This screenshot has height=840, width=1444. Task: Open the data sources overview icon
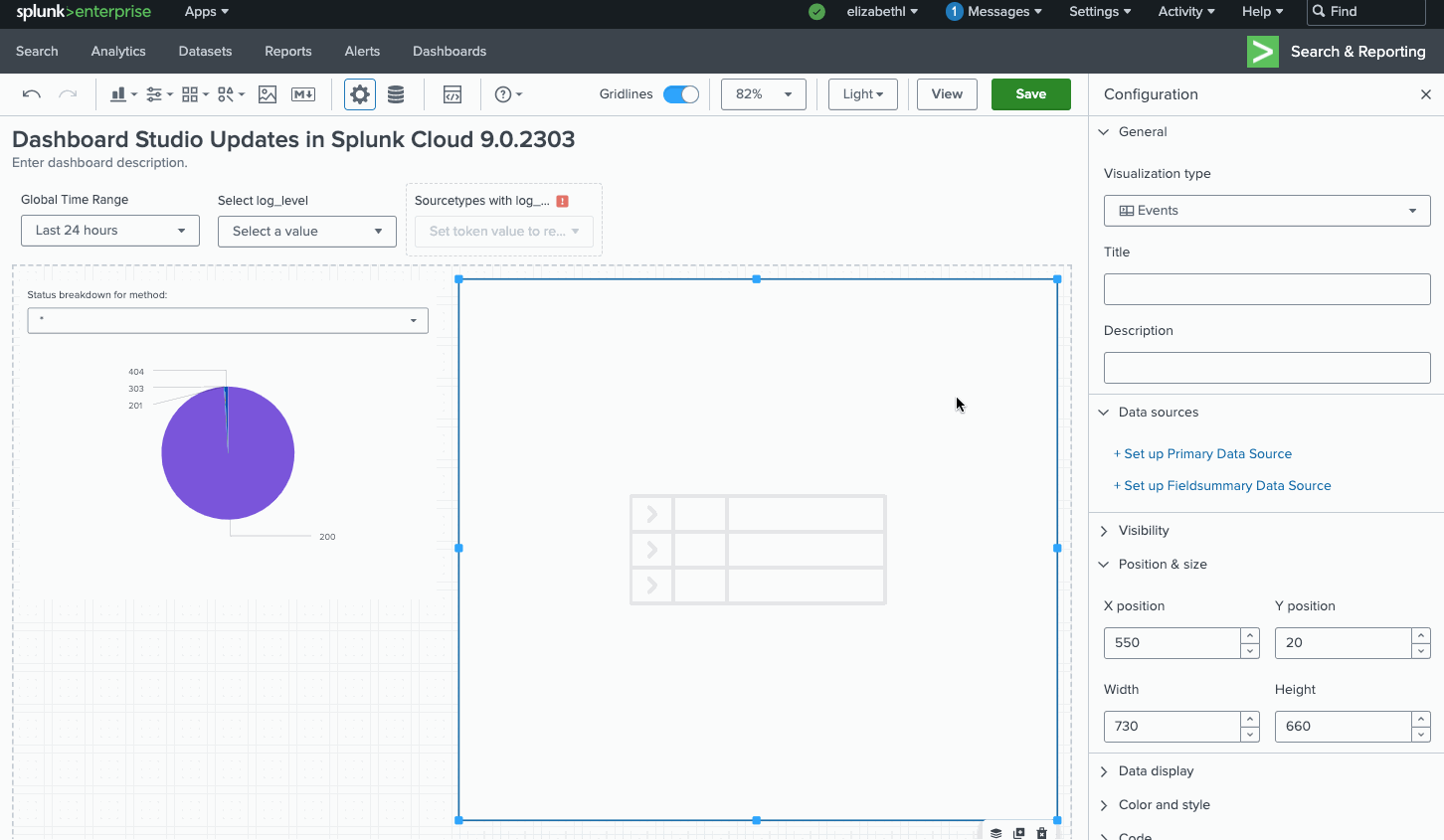(396, 94)
